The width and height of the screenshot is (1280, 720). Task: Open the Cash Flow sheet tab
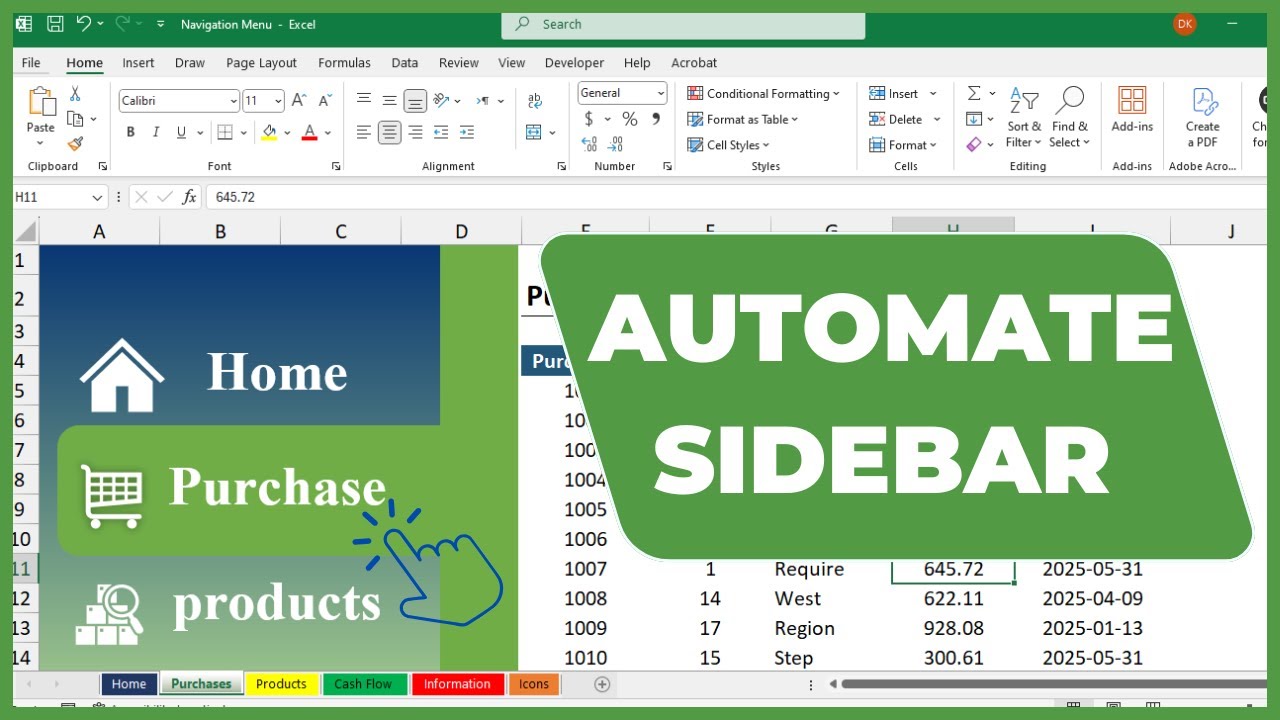363,684
